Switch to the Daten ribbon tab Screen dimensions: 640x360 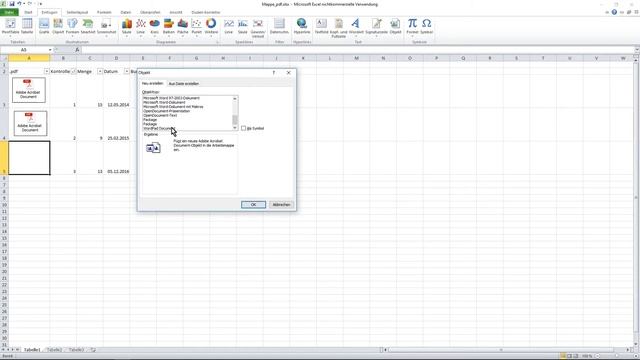pos(126,12)
